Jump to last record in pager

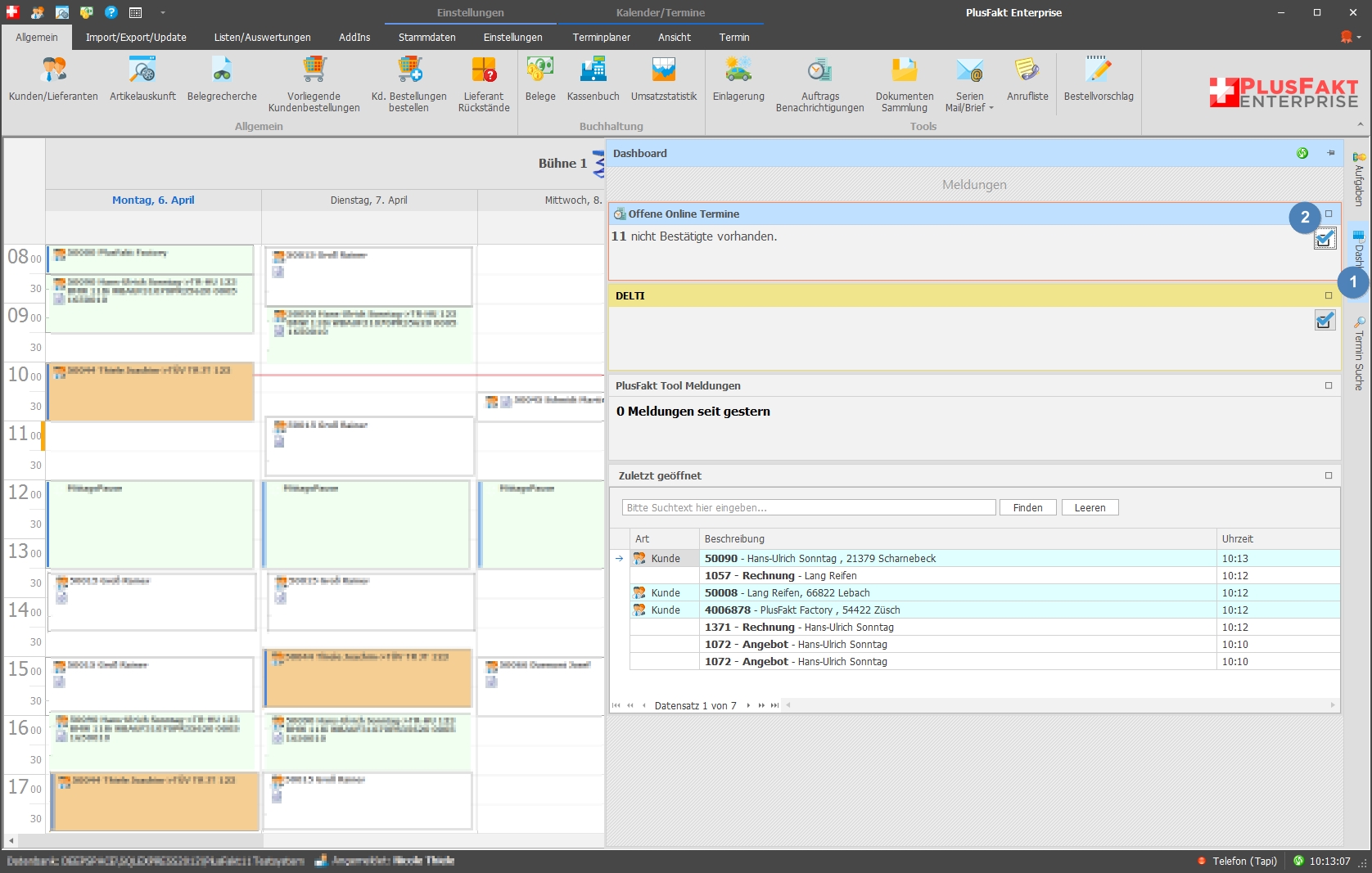pyautogui.click(x=774, y=705)
